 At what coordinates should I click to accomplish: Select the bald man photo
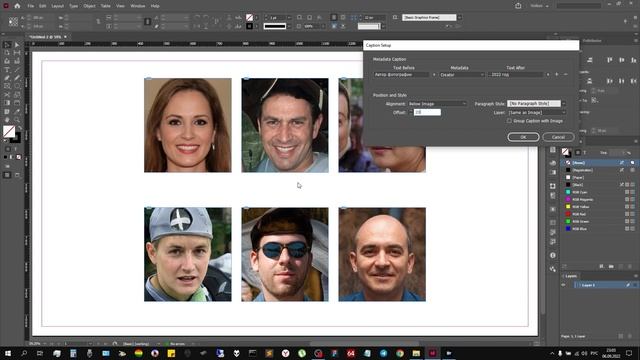(x=382, y=255)
